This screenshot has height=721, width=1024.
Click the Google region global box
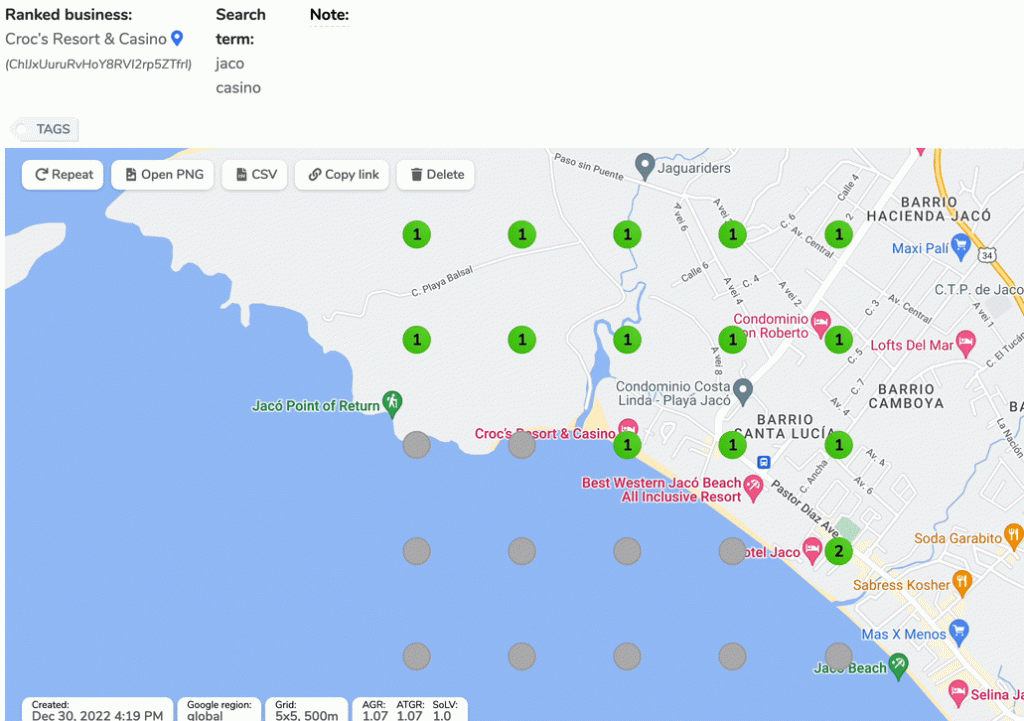pyautogui.click(x=219, y=710)
